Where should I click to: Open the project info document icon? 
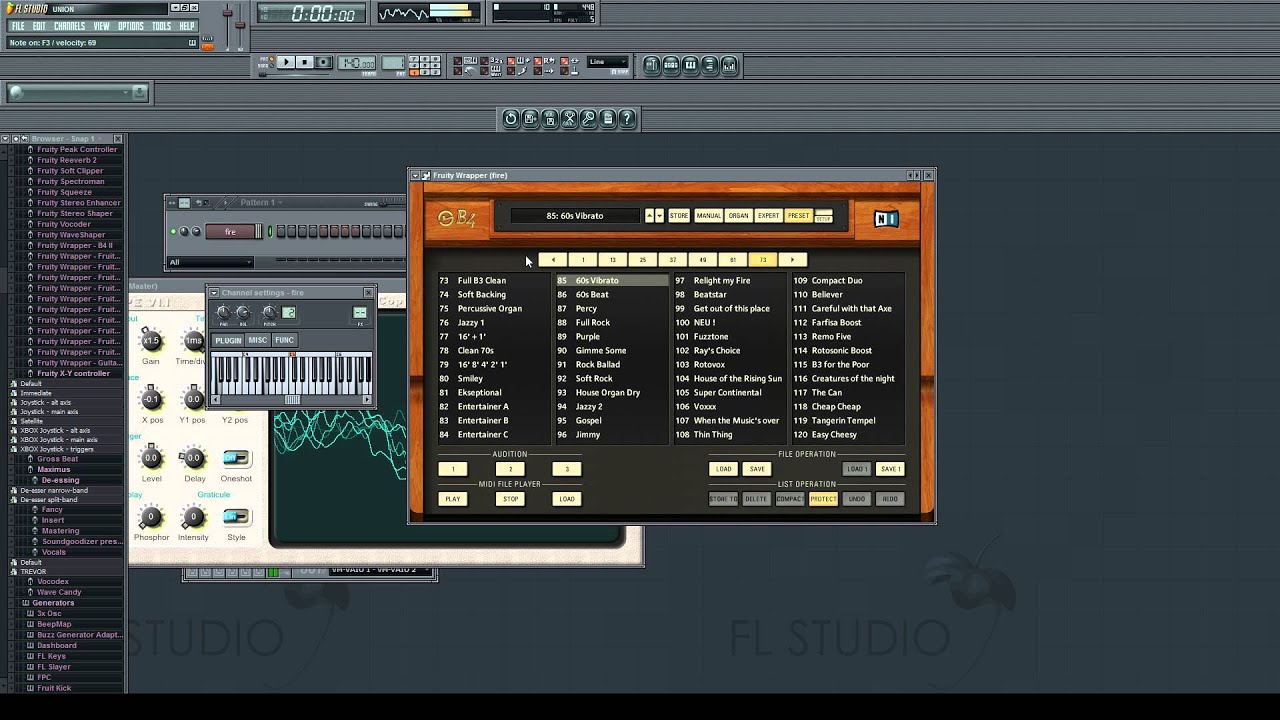[608, 118]
